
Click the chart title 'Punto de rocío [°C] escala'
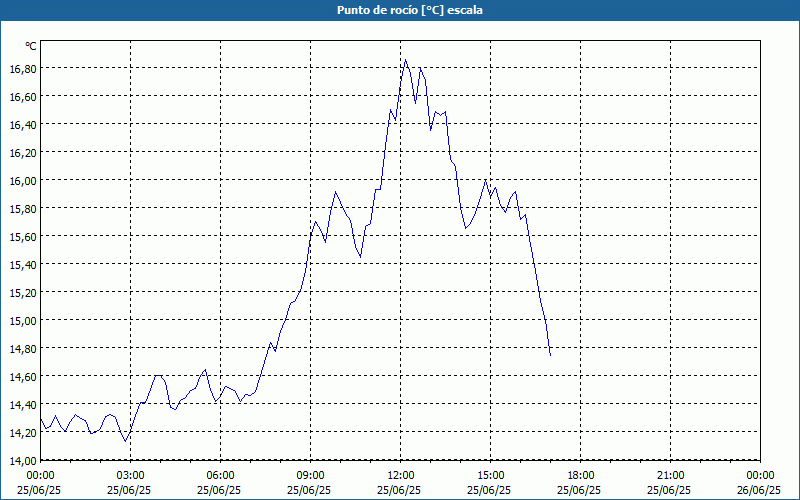click(410, 10)
